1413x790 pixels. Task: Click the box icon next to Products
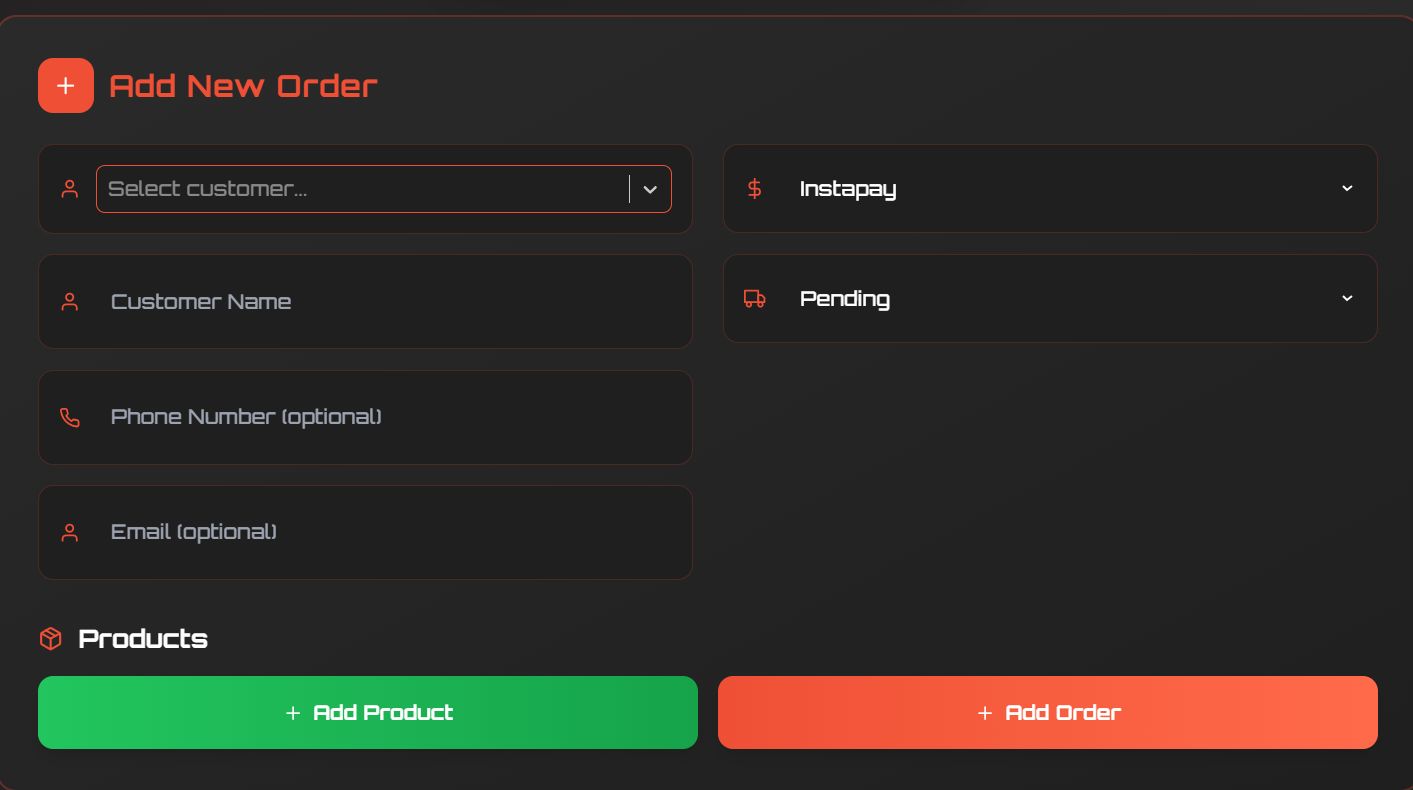tap(50, 639)
